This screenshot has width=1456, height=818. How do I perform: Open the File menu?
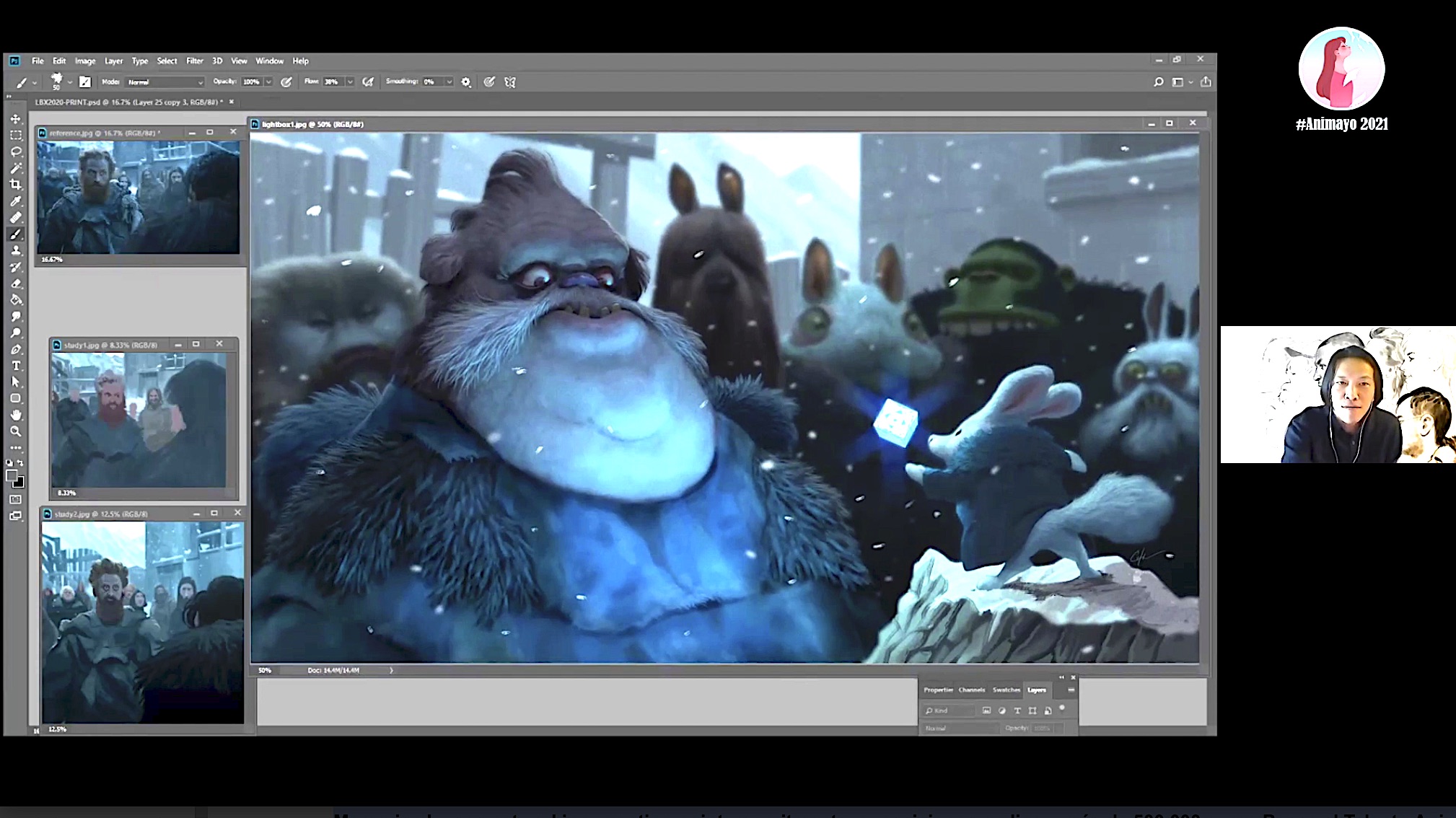click(38, 61)
